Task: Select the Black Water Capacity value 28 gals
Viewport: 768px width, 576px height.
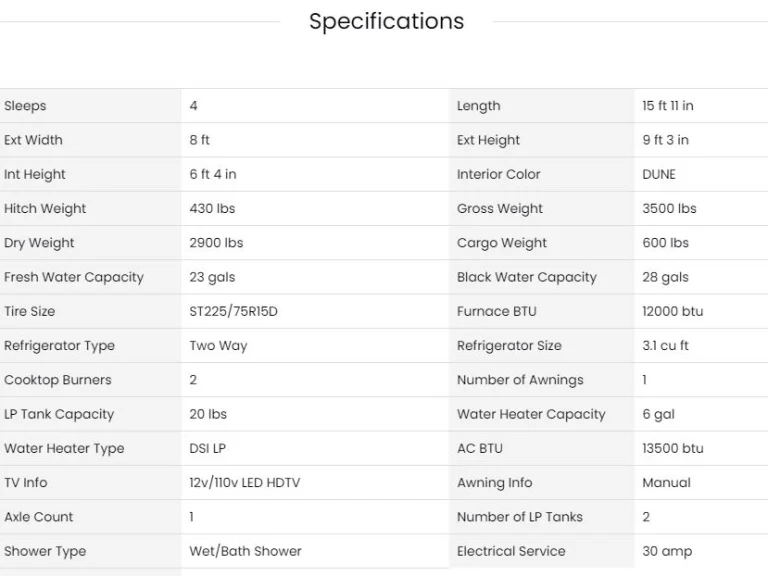Action: tap(665, 277)
